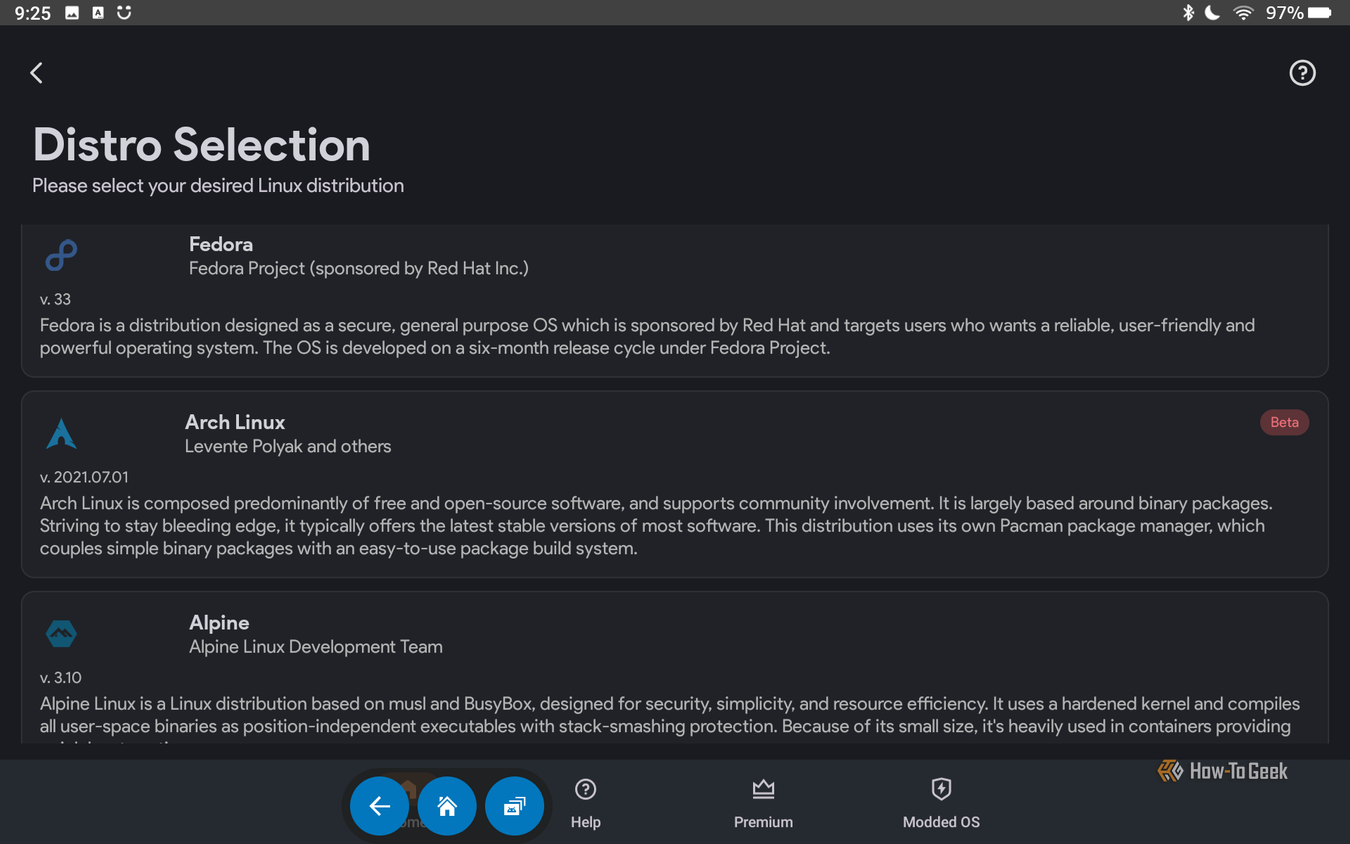Click the image notification icon in status bar
The width and height of the screenshot is (1350, 844).
click(72, 13)
